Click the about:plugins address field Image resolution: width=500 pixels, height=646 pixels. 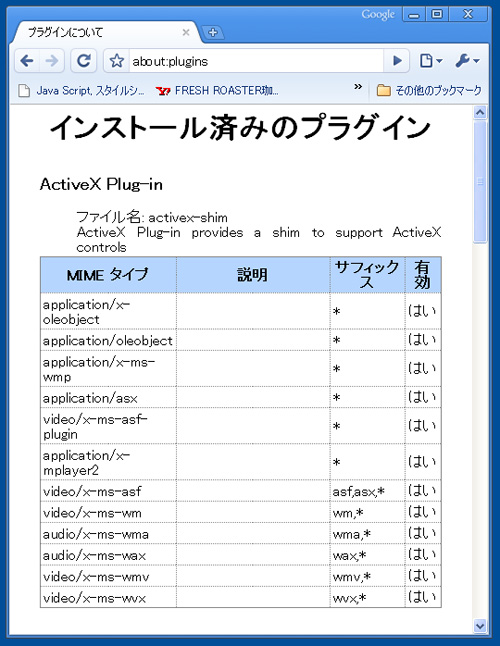pos(256,61)
